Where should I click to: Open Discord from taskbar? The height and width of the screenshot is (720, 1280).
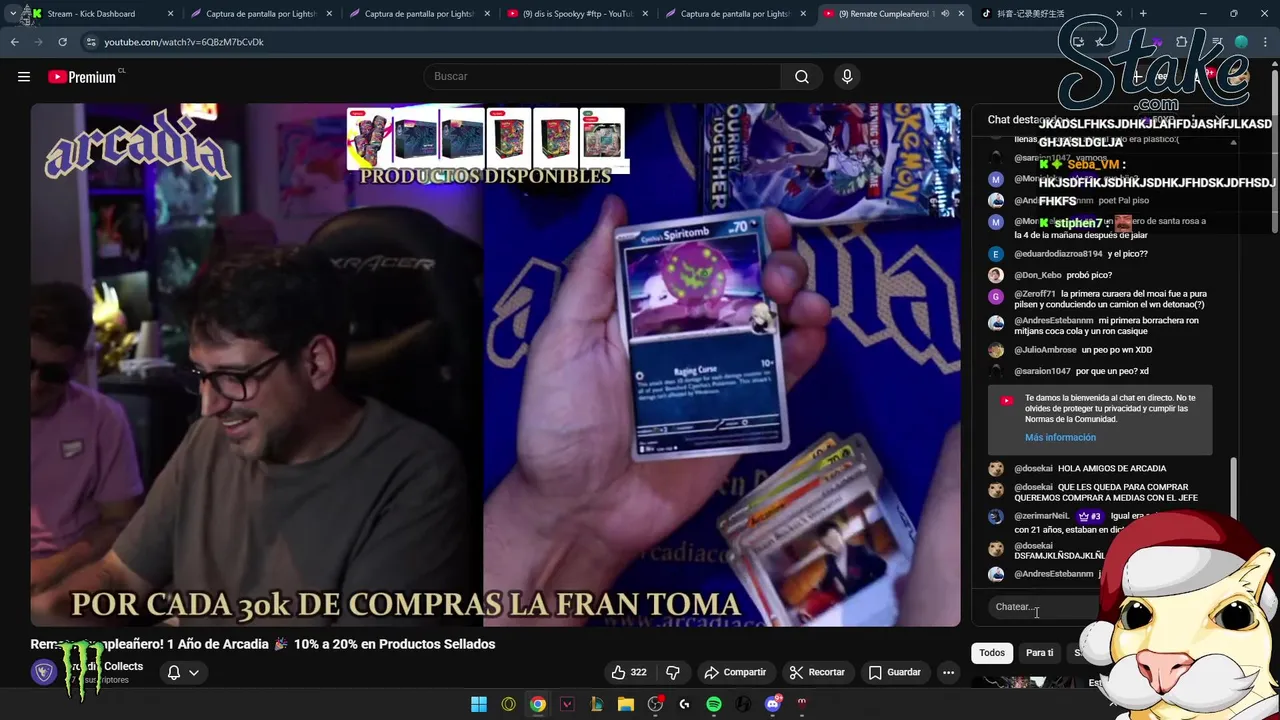(773, 704)
